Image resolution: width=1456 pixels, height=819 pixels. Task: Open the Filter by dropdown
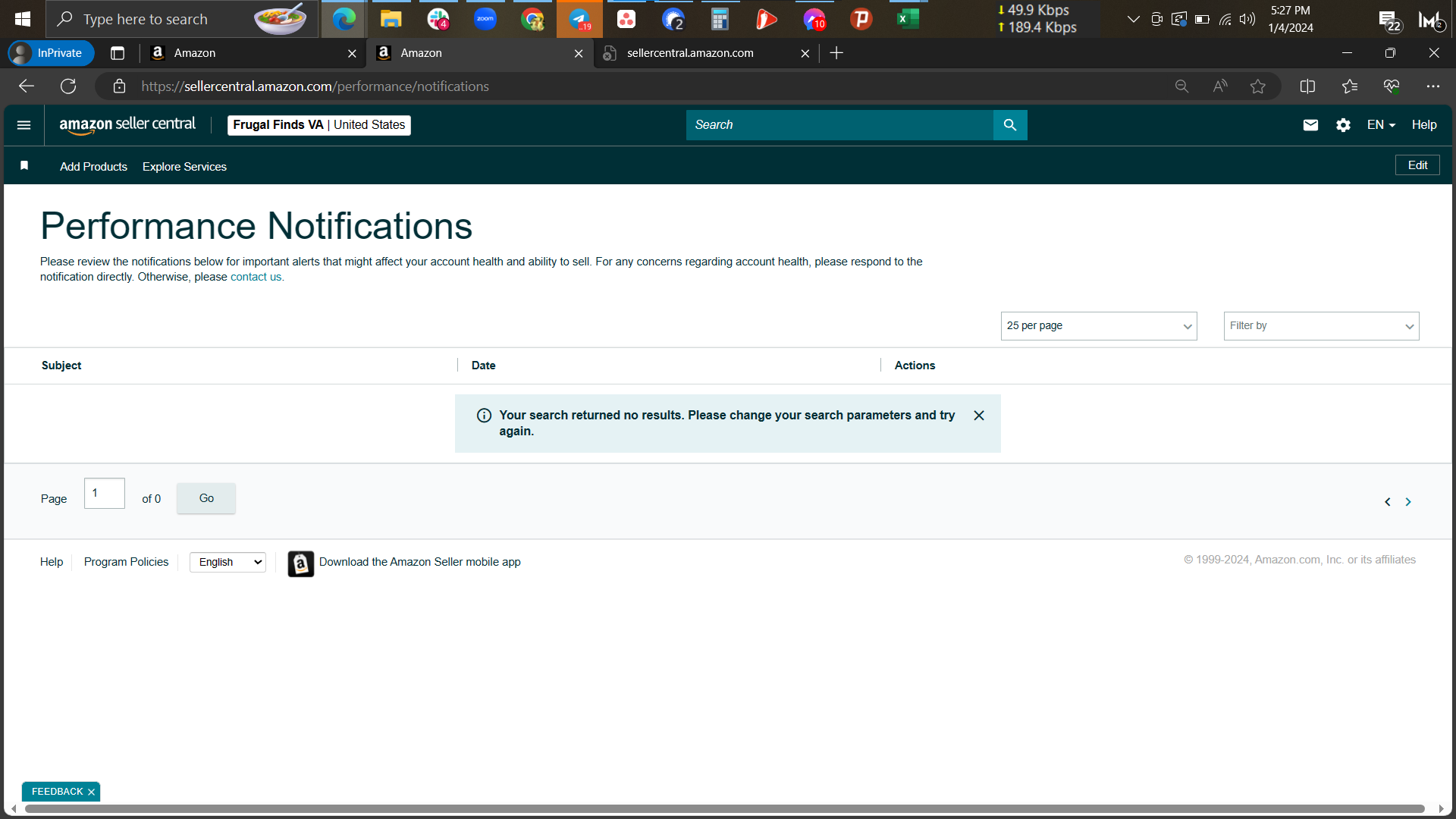(x=1321, y=326)
